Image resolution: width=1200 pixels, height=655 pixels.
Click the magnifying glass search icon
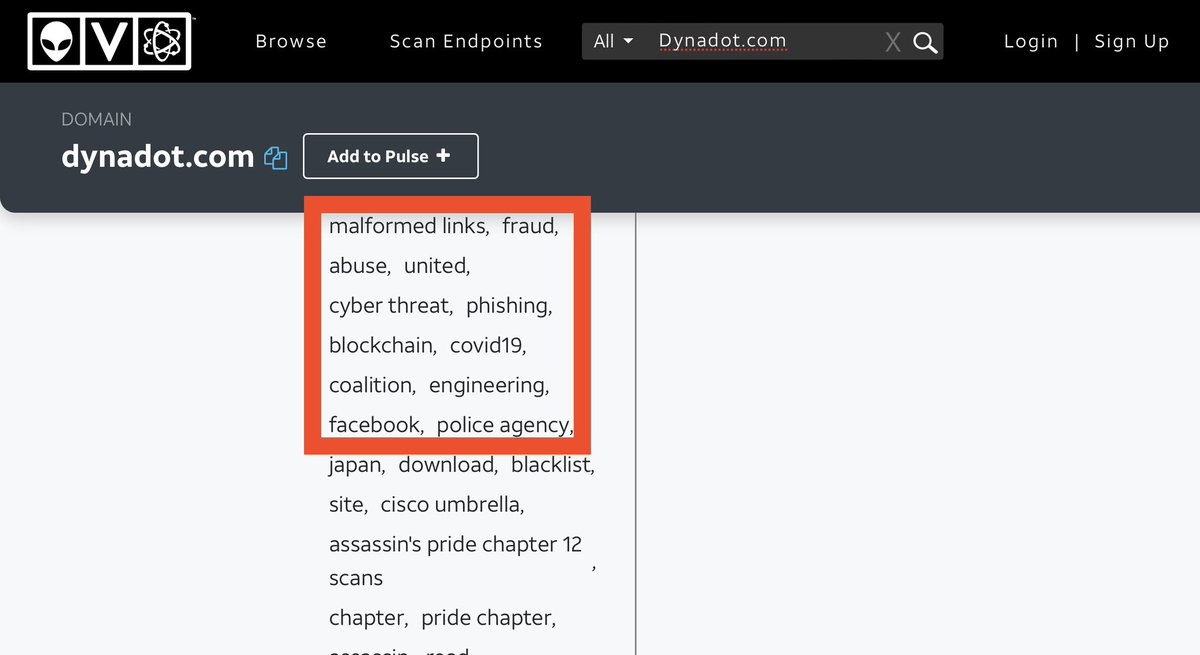[x=926, y=42]
